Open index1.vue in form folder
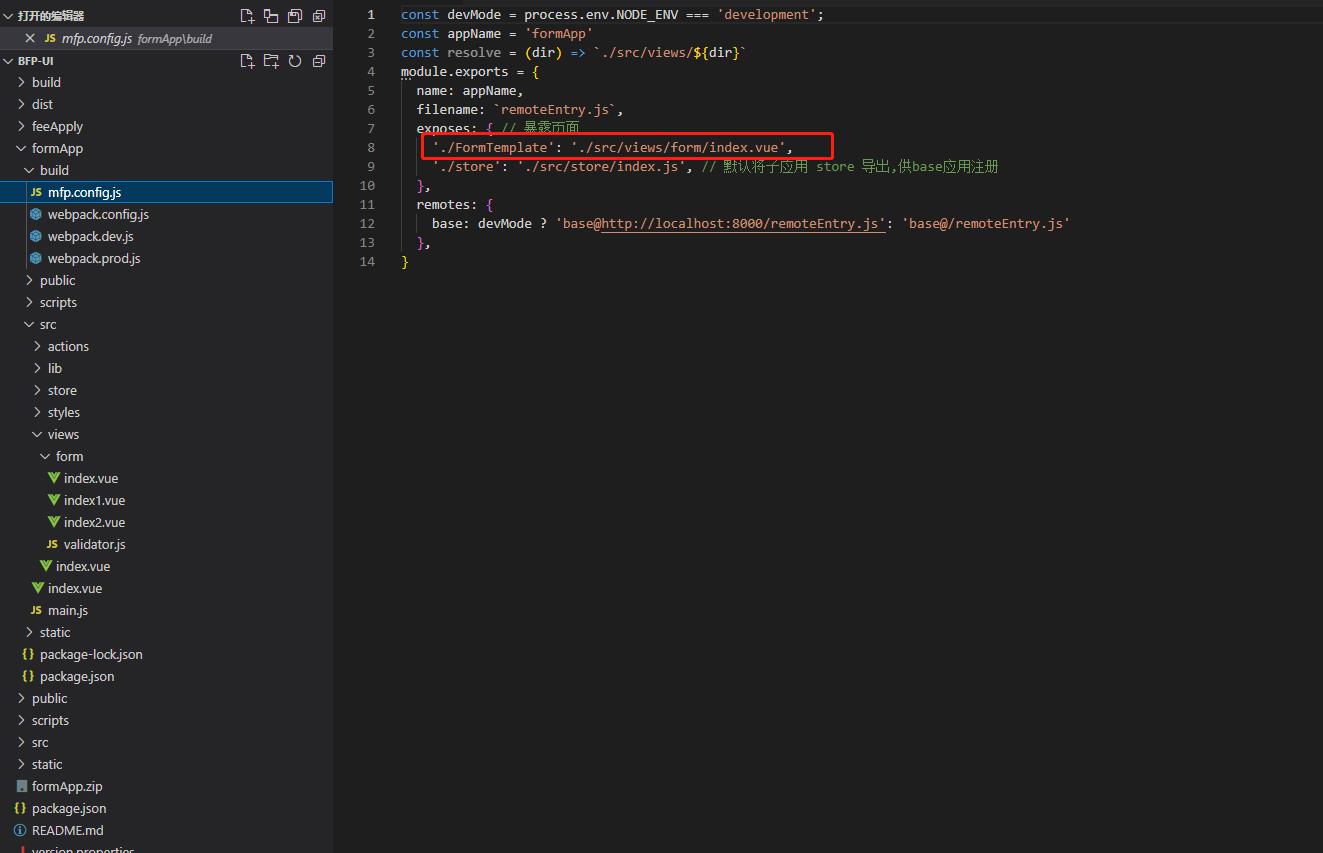Image resolution: width=1323 pixels, height=853 pixels. [x=94, y=500]
